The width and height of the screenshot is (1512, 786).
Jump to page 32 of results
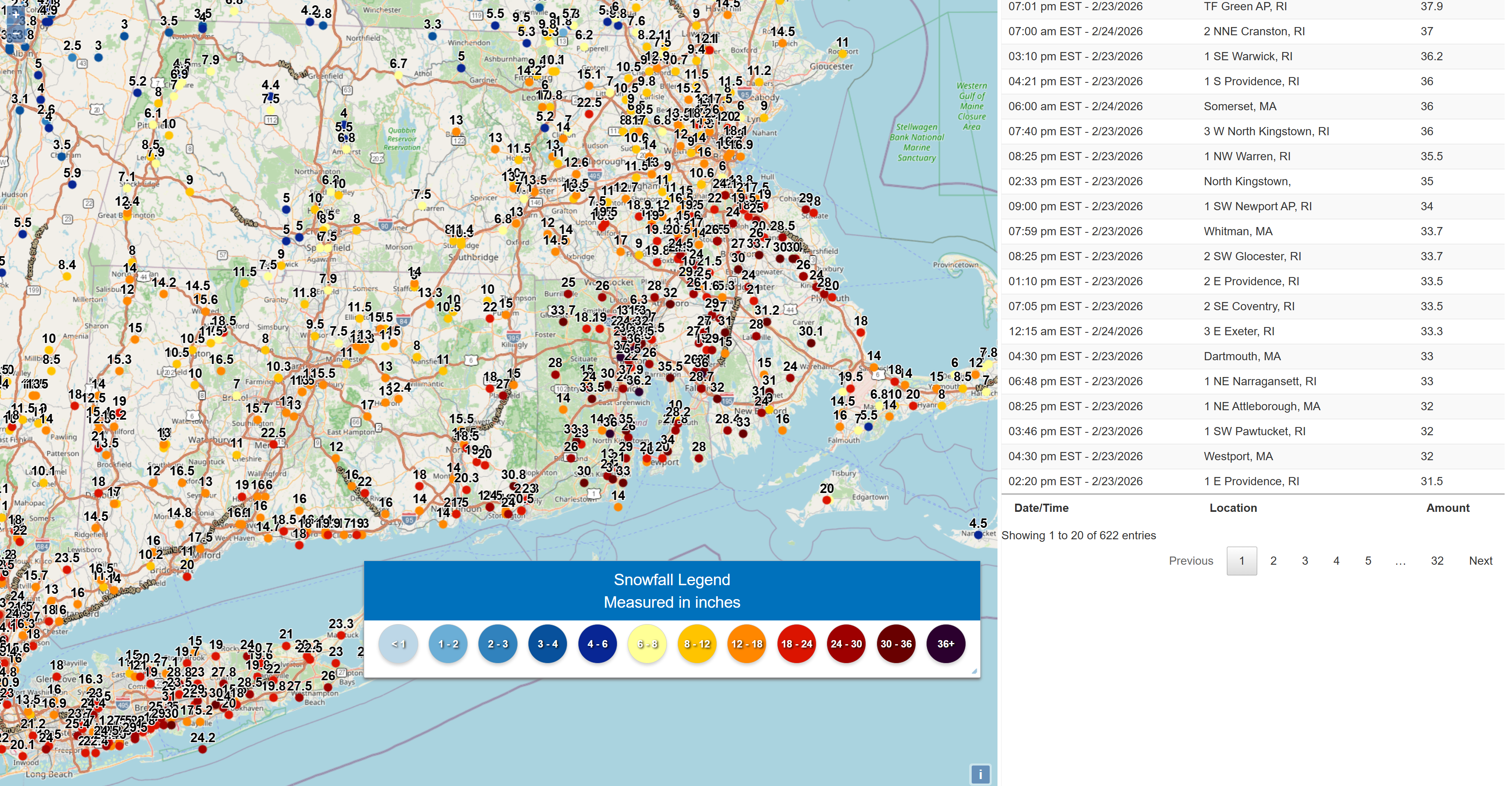tap(1436, 561)
